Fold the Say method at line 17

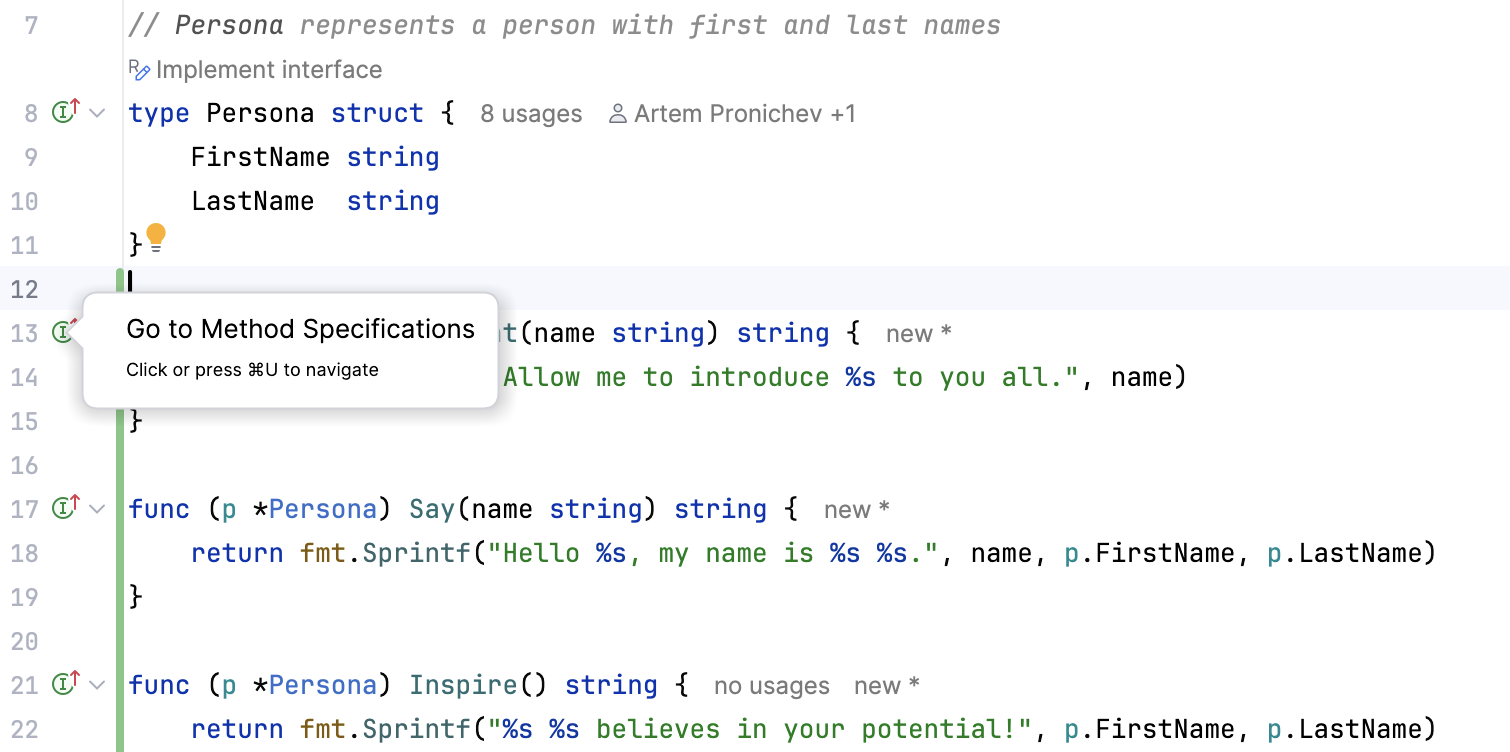pyautogui.click(x=97, y=509)
